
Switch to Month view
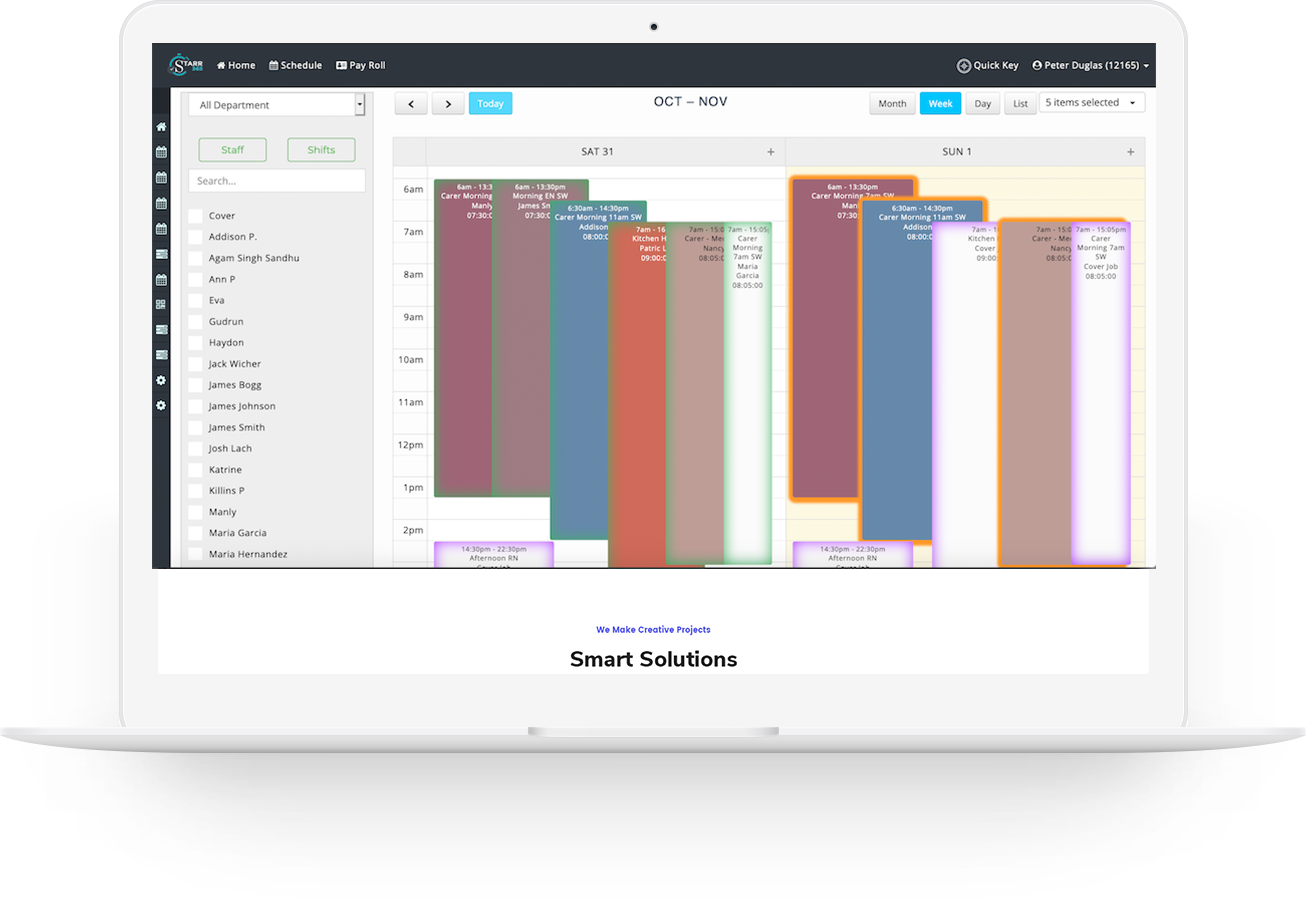tap(892, 104)
